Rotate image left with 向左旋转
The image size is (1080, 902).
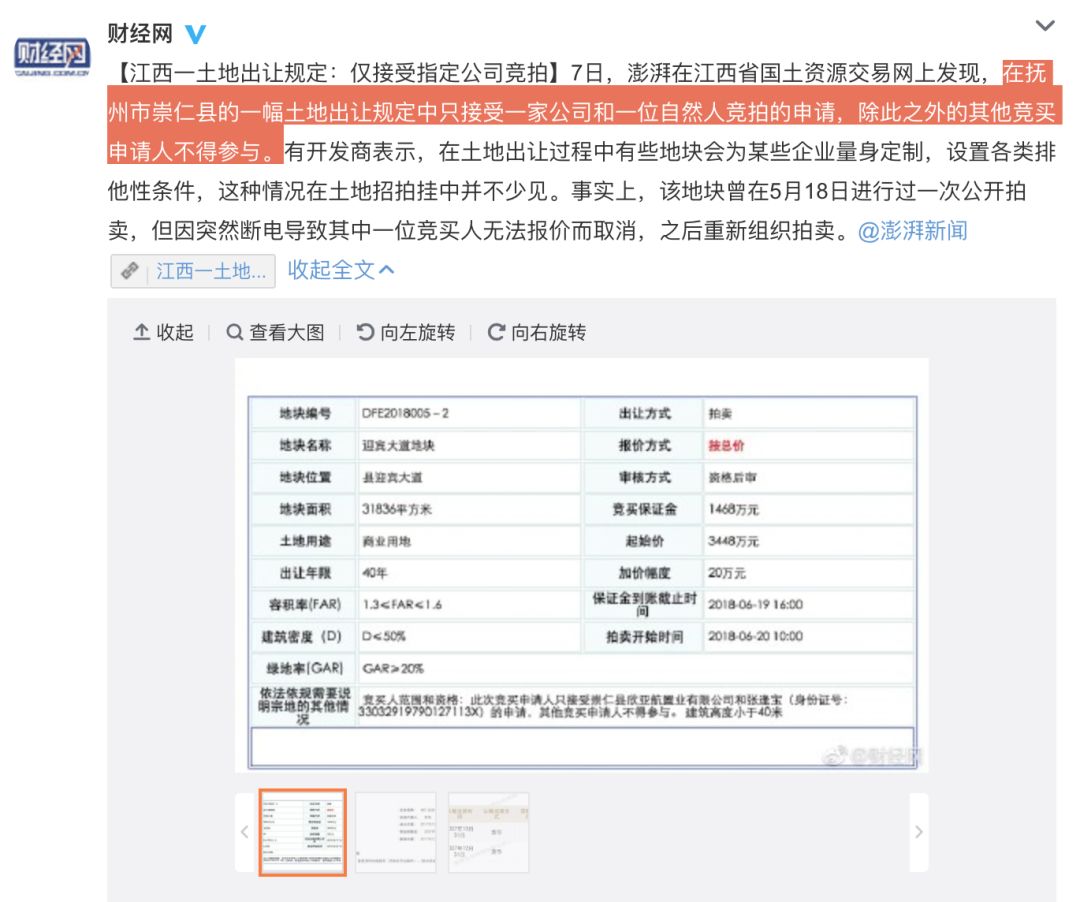417,333
